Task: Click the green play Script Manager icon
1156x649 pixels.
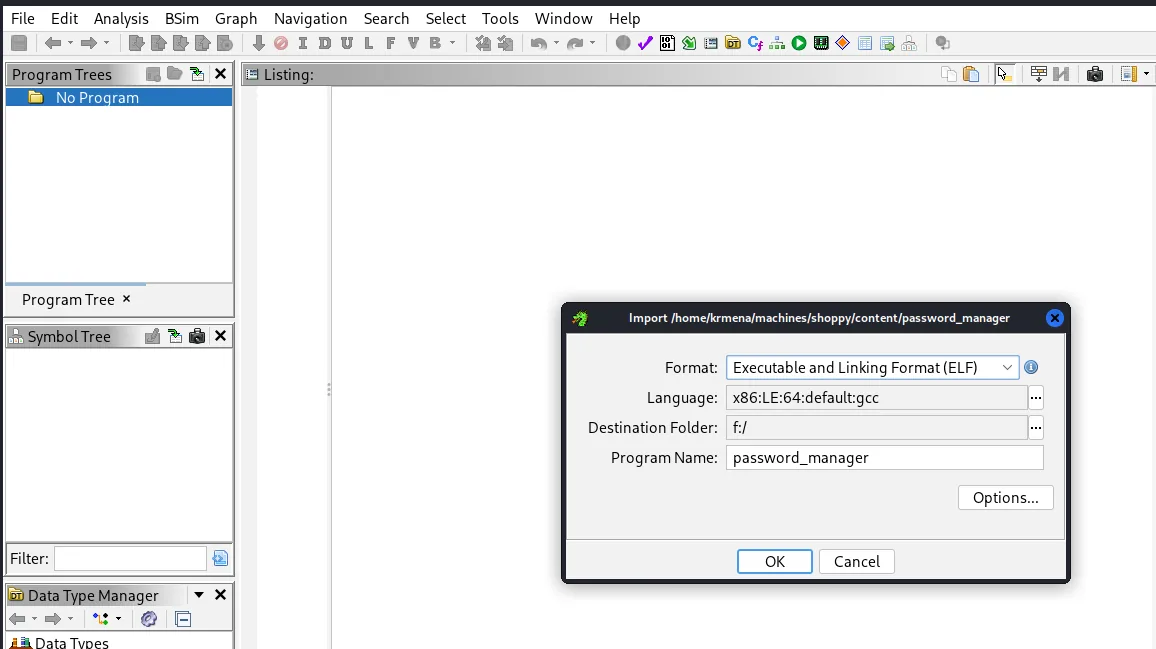Action: (798, 44)
